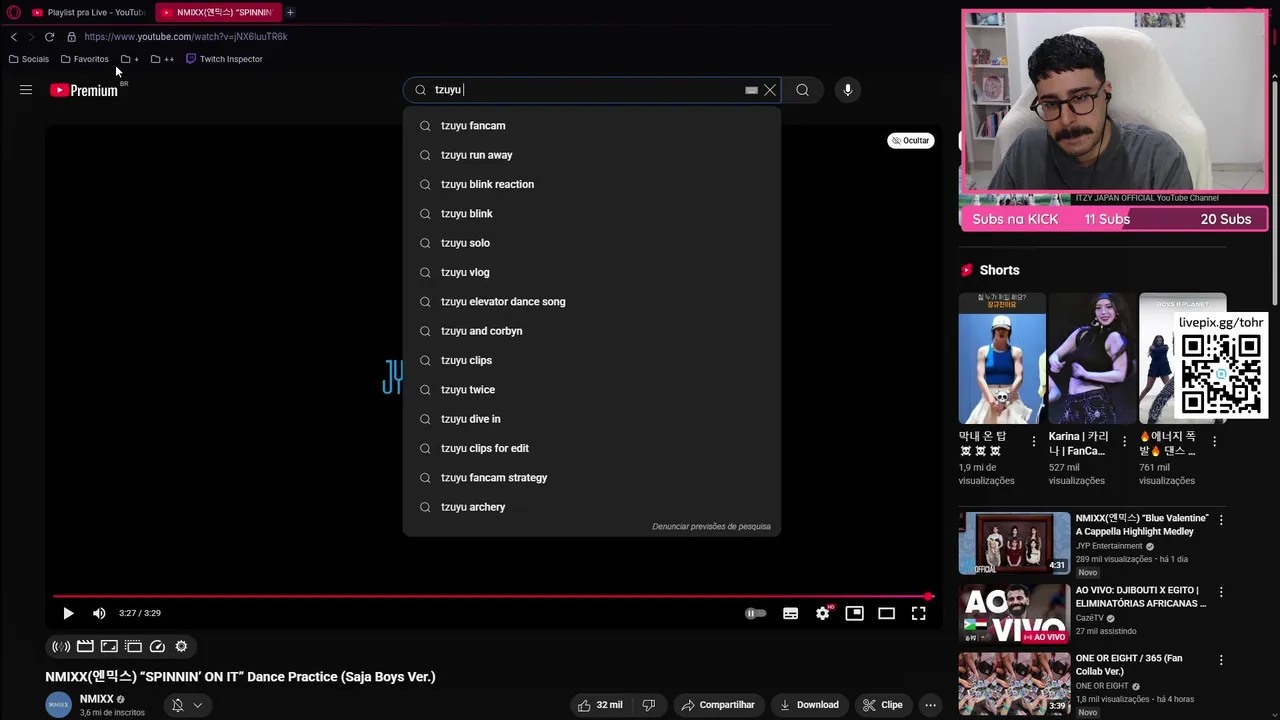Open player settings gear with HD badge
This screenshot has height=720, width=1280.
[822, 613]
